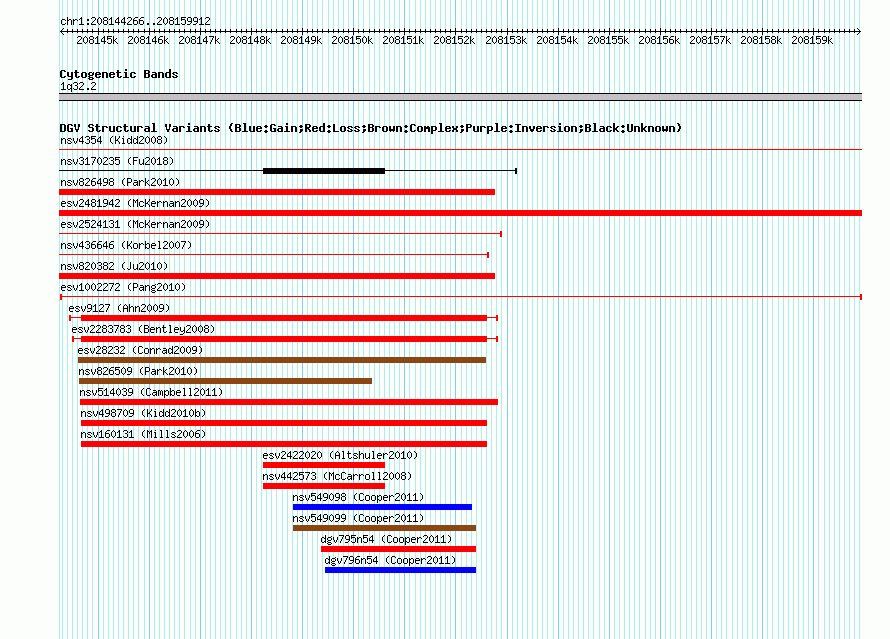Click the 208145k ruler tick label
Screen dimensions: 890x639
point(97,40)
